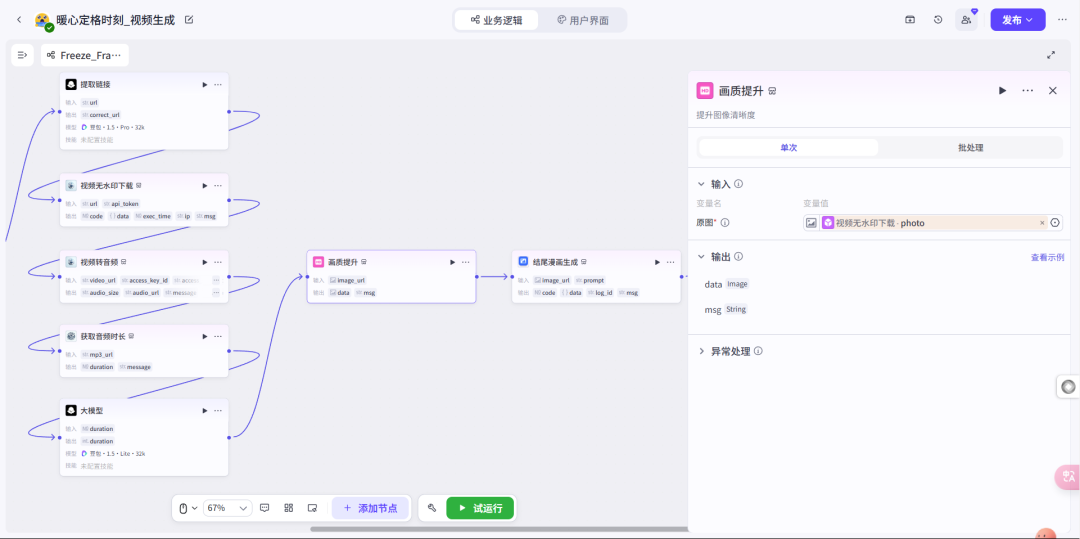
Task: Open more options on the 获取音频时长 node
Action: [x=218, y=337]
